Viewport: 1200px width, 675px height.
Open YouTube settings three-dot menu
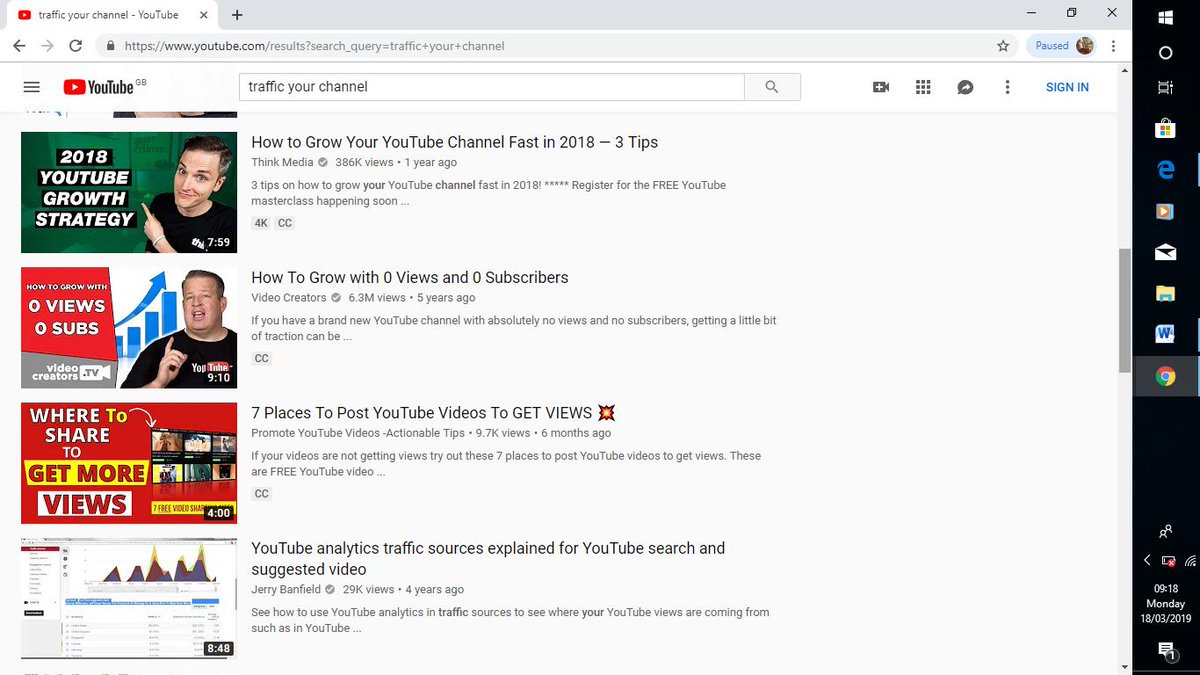1007,87
